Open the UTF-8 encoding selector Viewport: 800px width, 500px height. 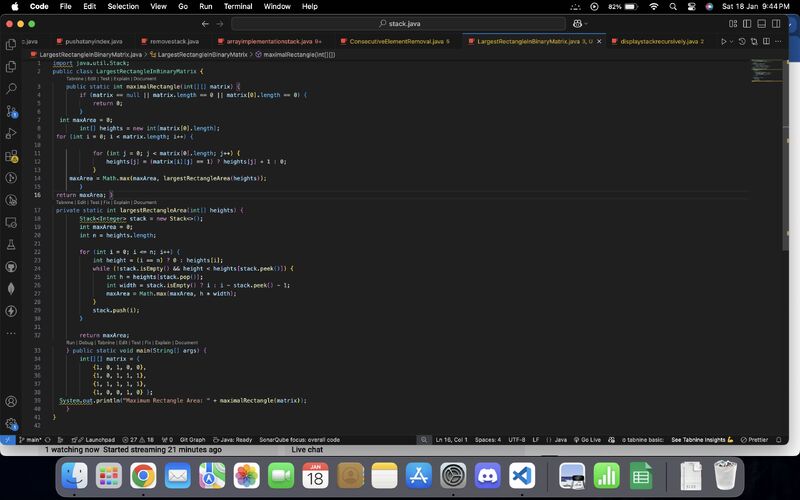(516, 439)
